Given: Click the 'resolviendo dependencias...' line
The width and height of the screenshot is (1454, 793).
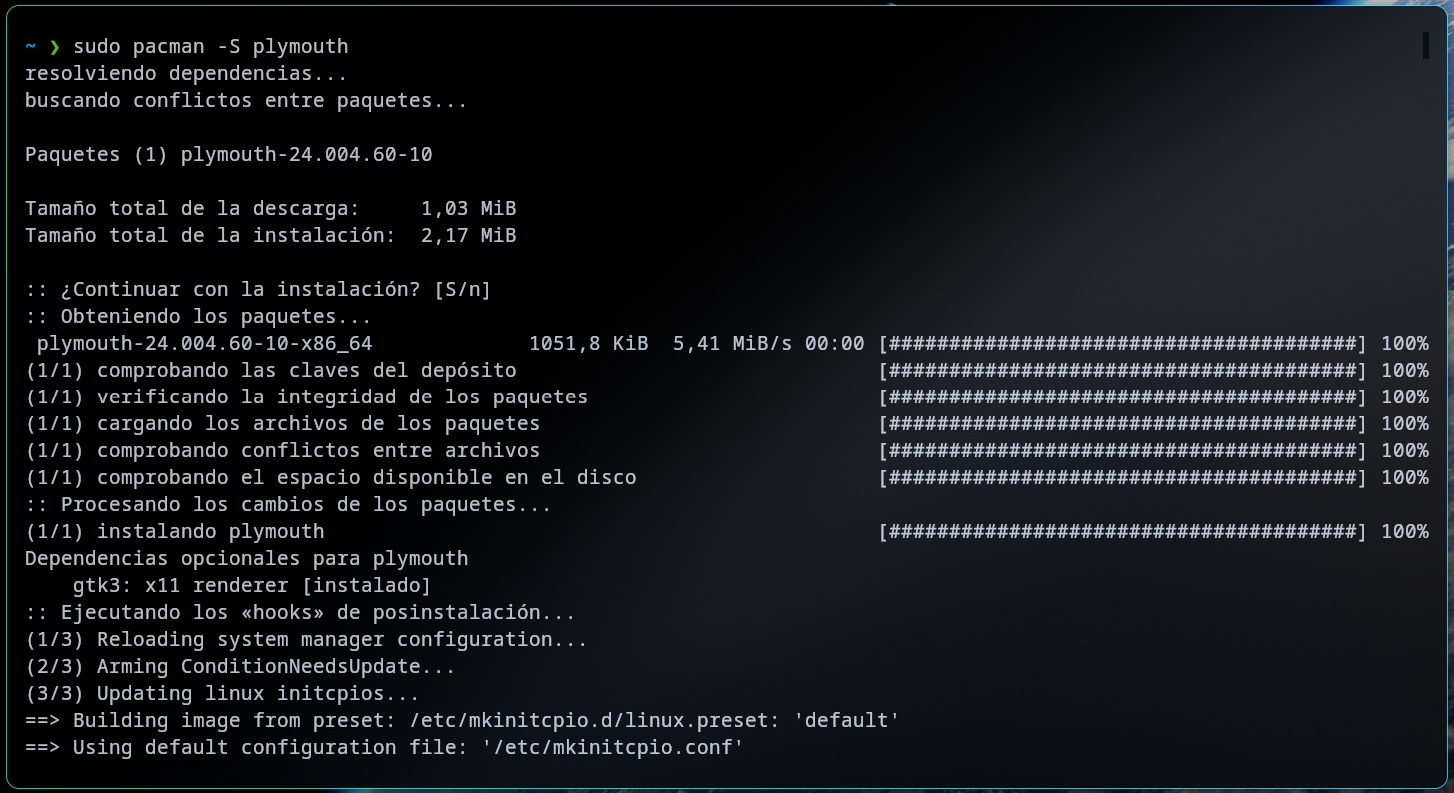Looking at the screenshot, I should tap(186, 73).
